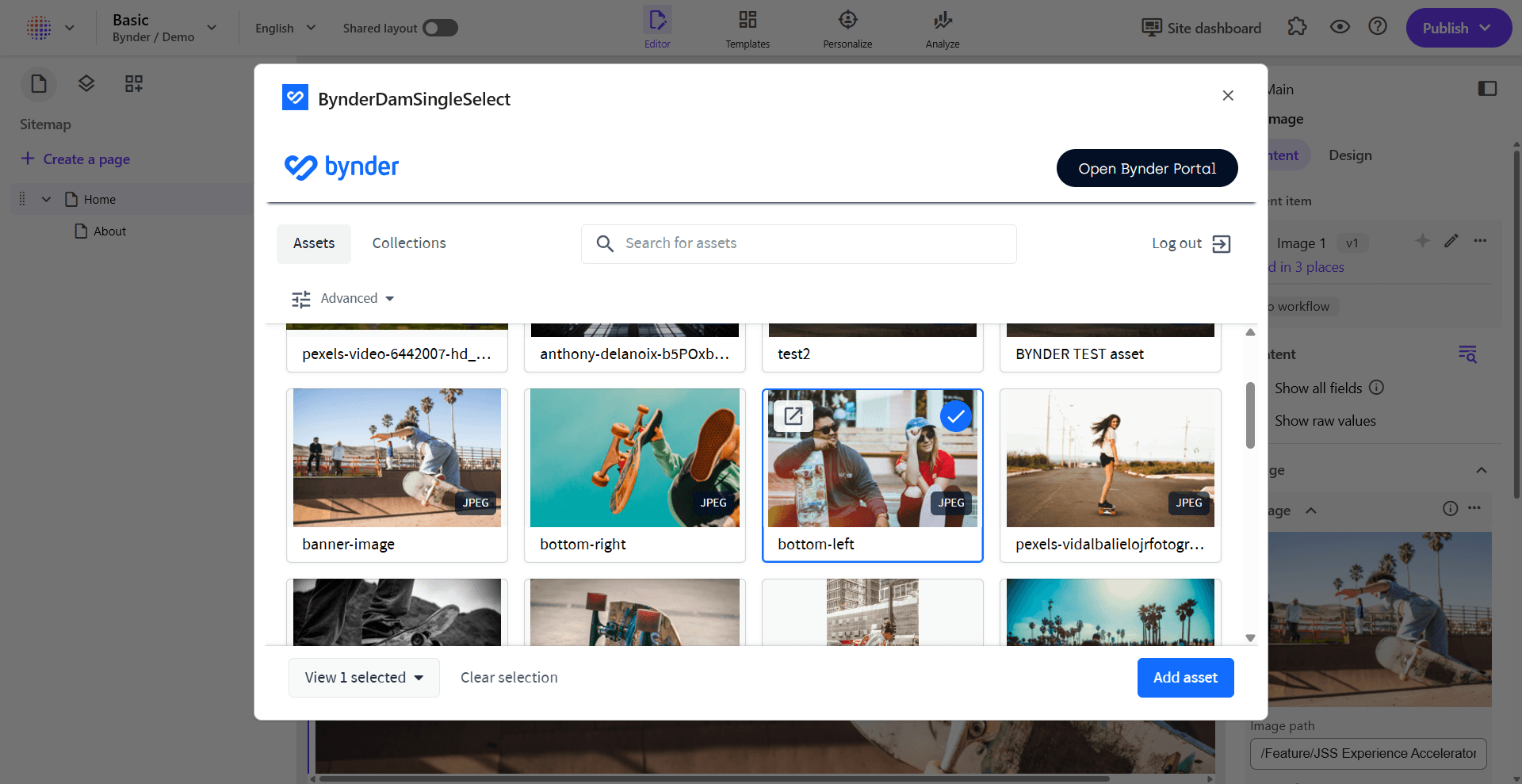
Task: Open the help question mark icon
Action: click(1378, 27)
